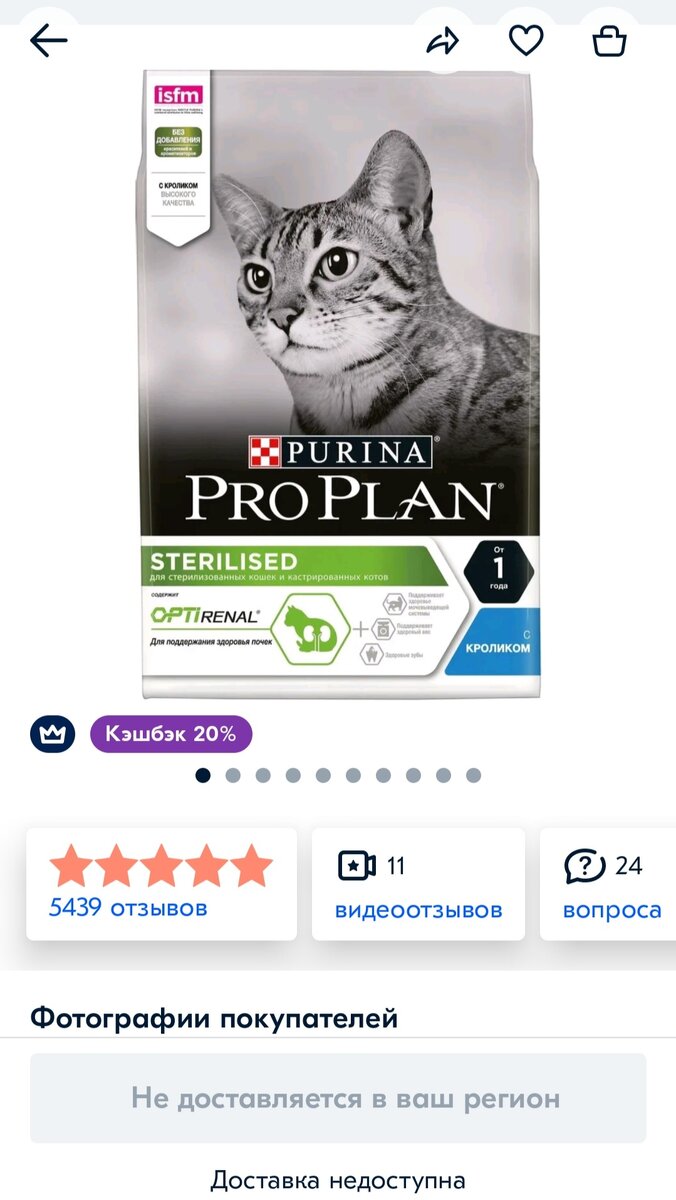Go back with the left arrow icon
Viewport: 676px width, 1200px height.
(x=49, y=40)
